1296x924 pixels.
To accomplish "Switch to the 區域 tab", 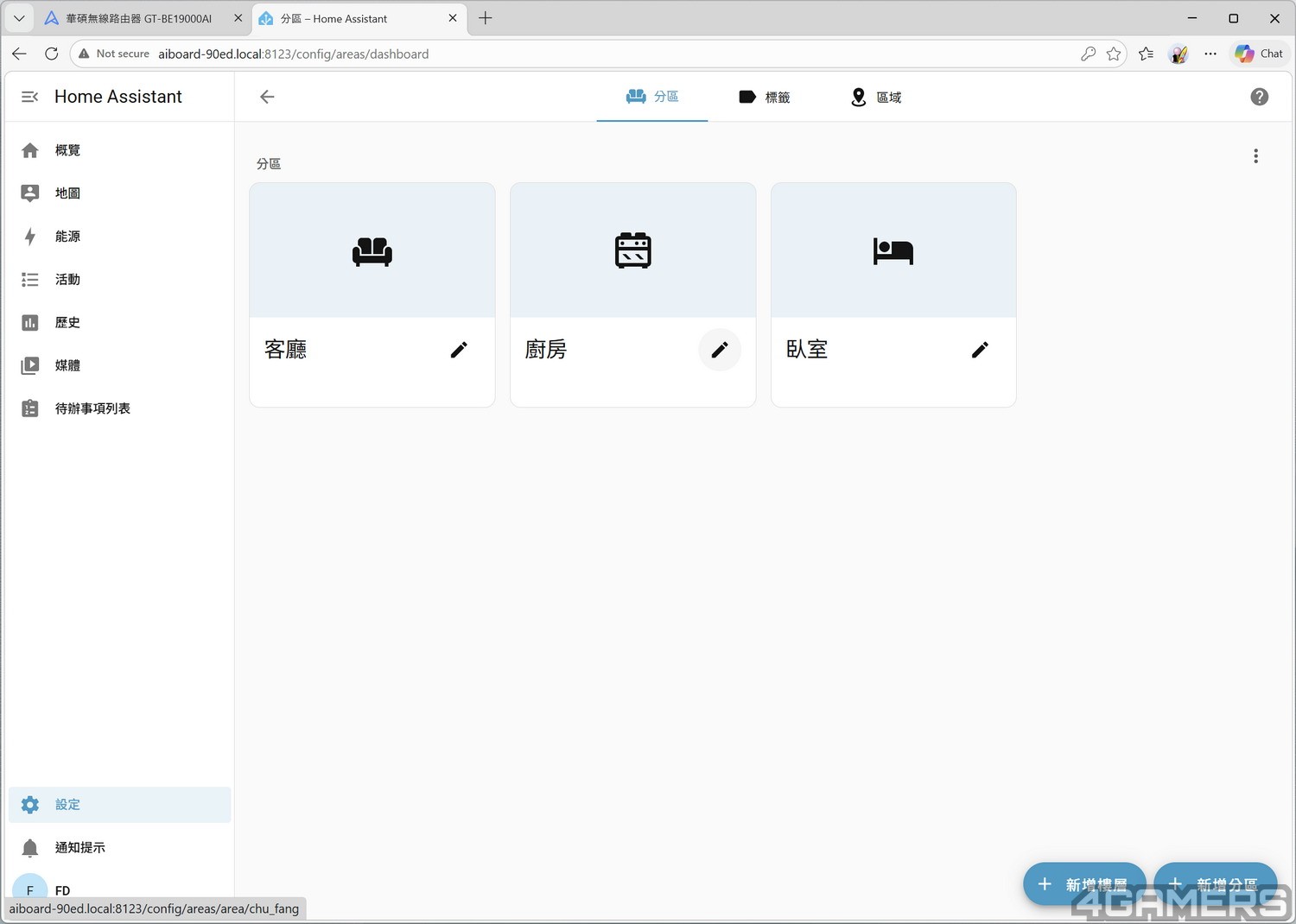I will pos(876,97).
